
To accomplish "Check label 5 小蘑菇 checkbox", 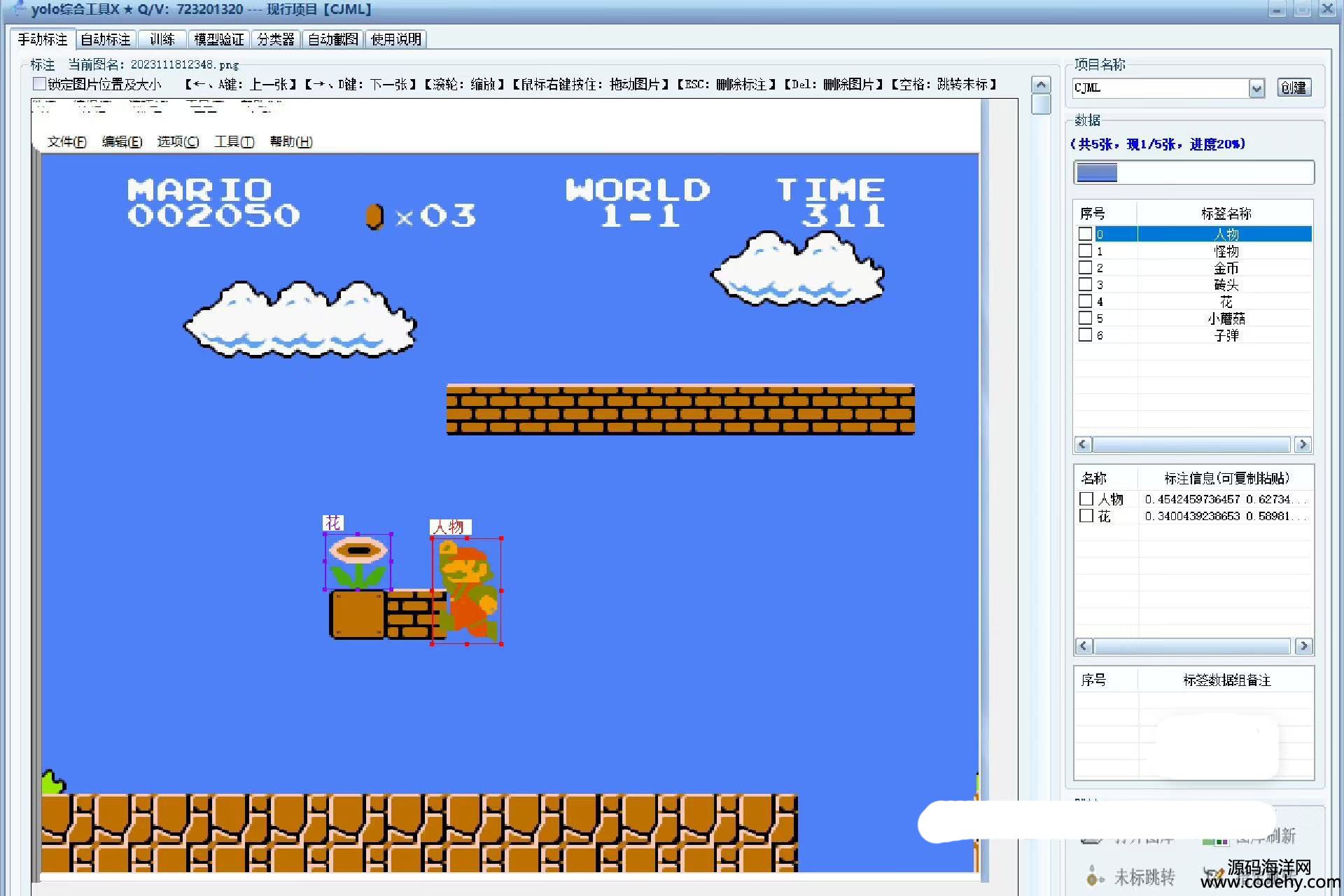I will 1085,318.
